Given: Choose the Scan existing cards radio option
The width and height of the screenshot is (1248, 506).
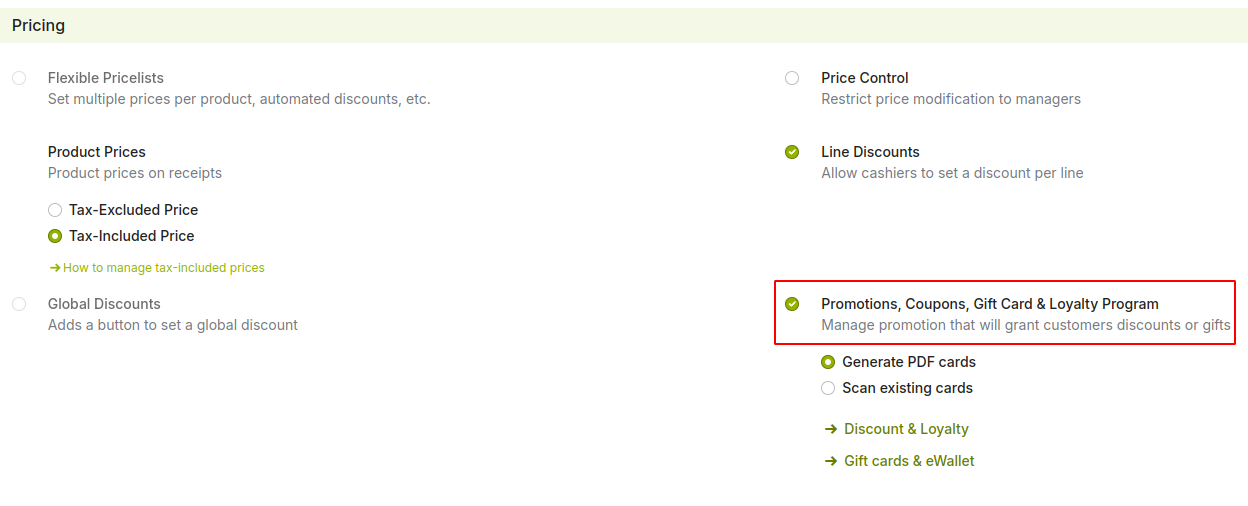Looking at the screenshot, I should (x=828, y=388).
